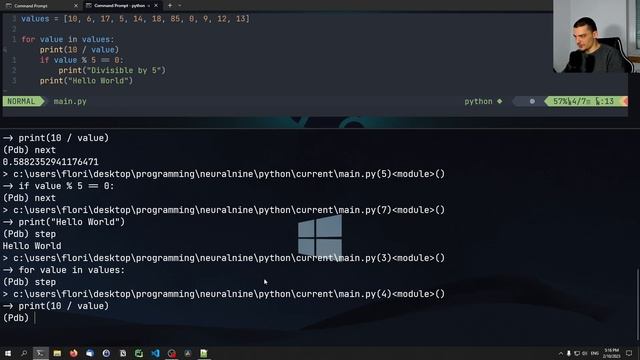Click the print("Hello World") line in editor
The width and height of the screenshot is (640, 360).
[x=86, y=81]
